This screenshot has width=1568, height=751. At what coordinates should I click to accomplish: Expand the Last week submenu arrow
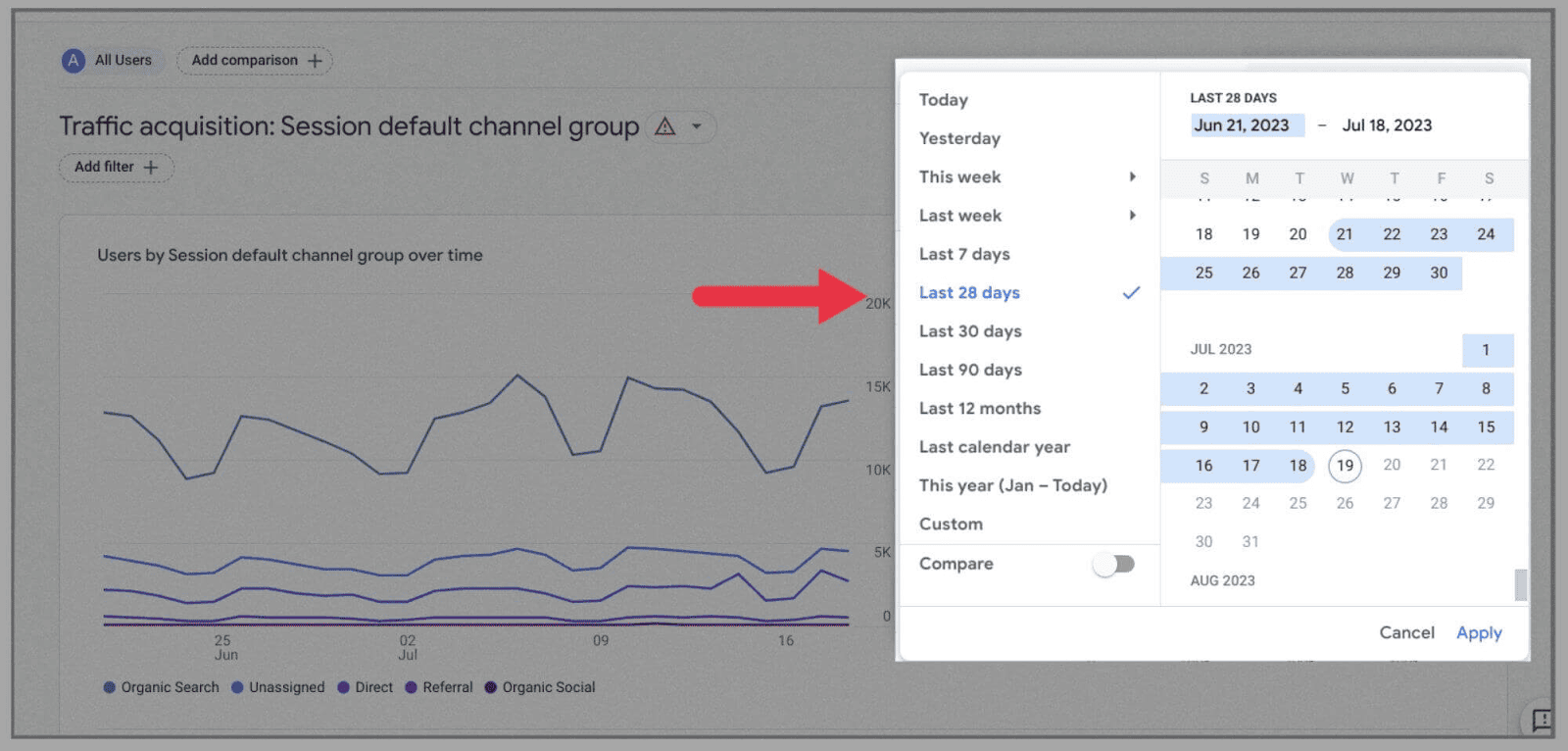click(1132, 216)
